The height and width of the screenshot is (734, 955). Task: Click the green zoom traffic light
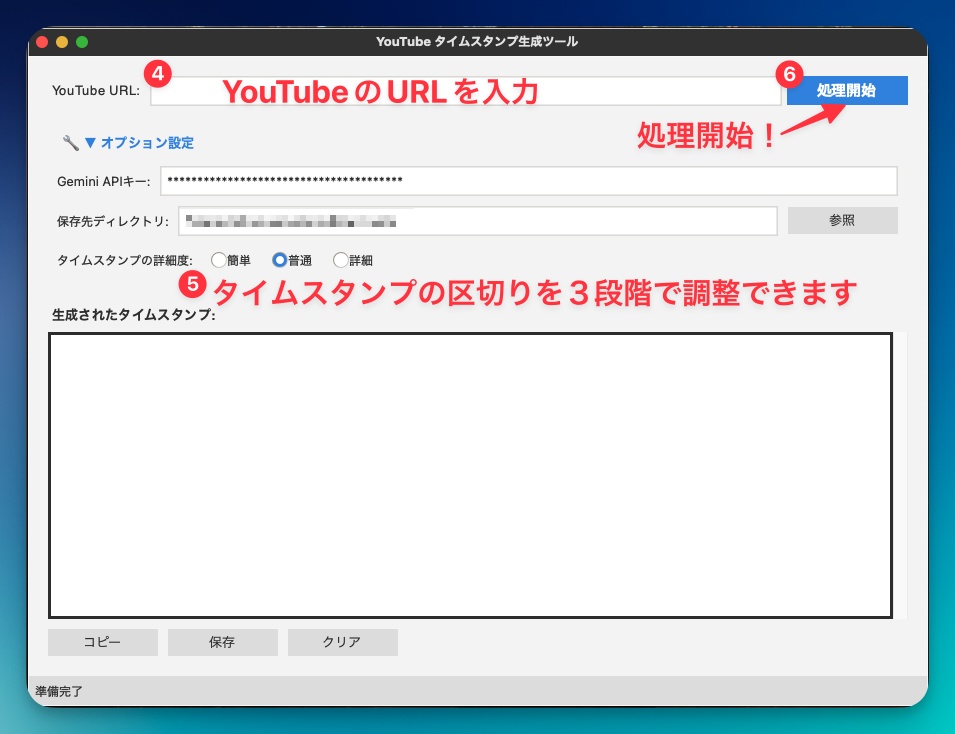[x=83, y=42]
